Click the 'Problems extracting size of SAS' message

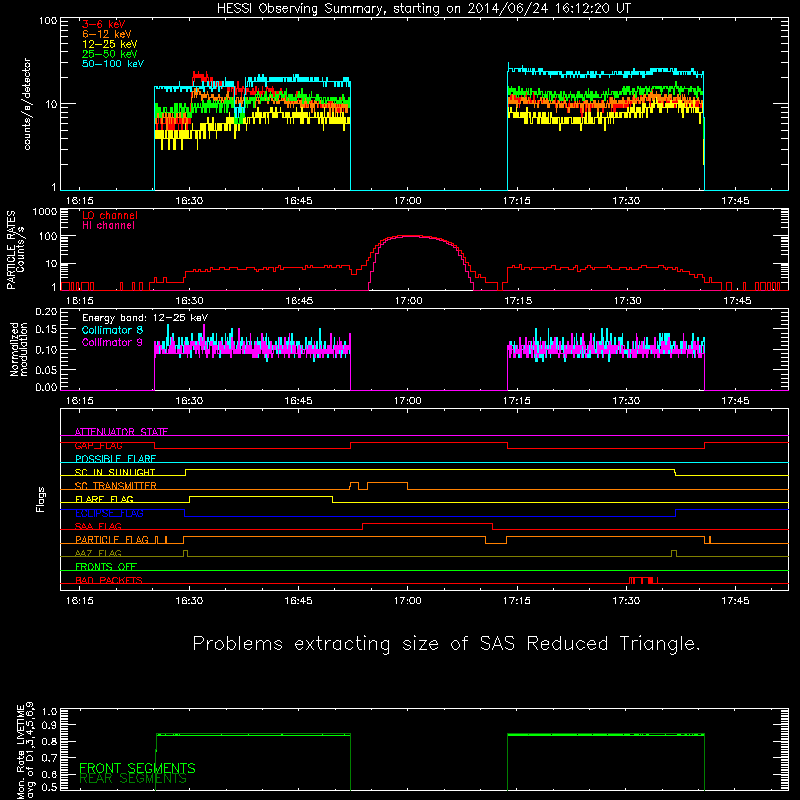coord(446,644)
